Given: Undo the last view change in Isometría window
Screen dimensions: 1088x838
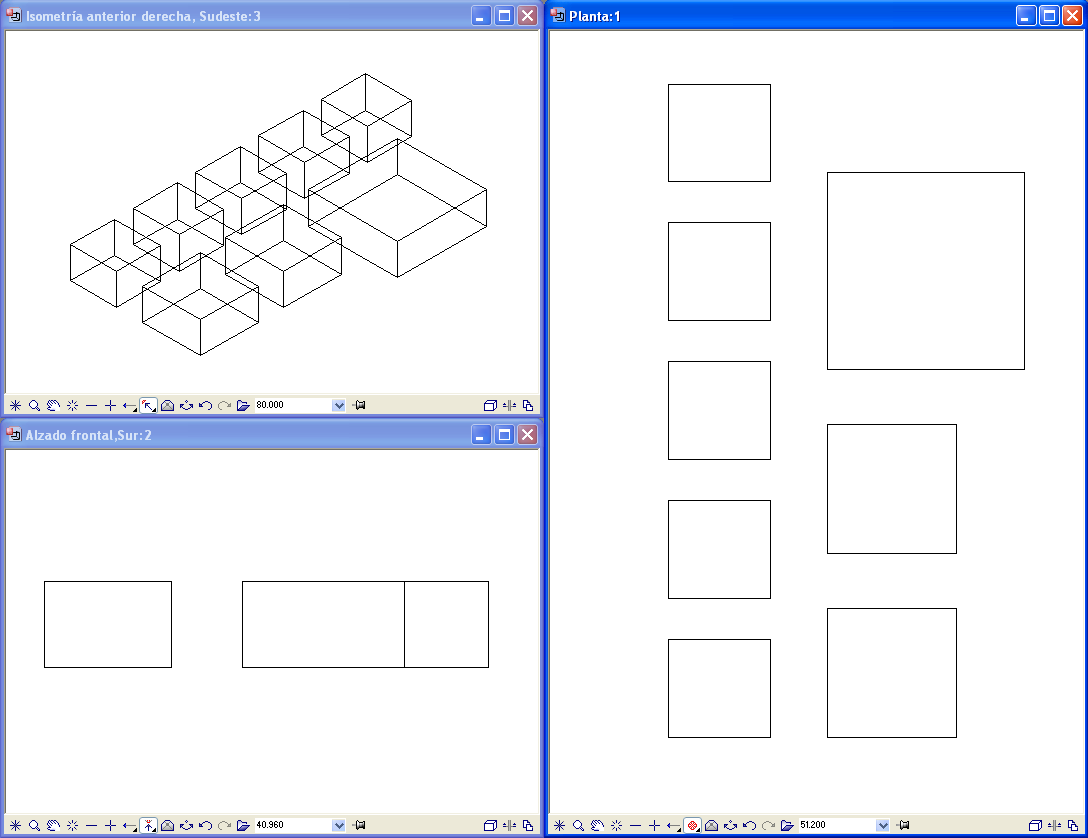Looking at the screenshot, I should pyautogui.click(x=205, y=406).
